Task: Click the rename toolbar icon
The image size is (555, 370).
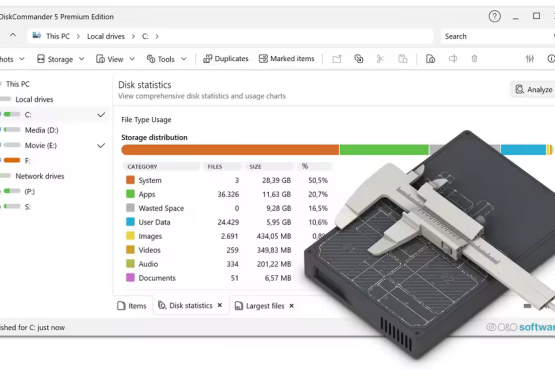Action: click(x=453, y=59)
